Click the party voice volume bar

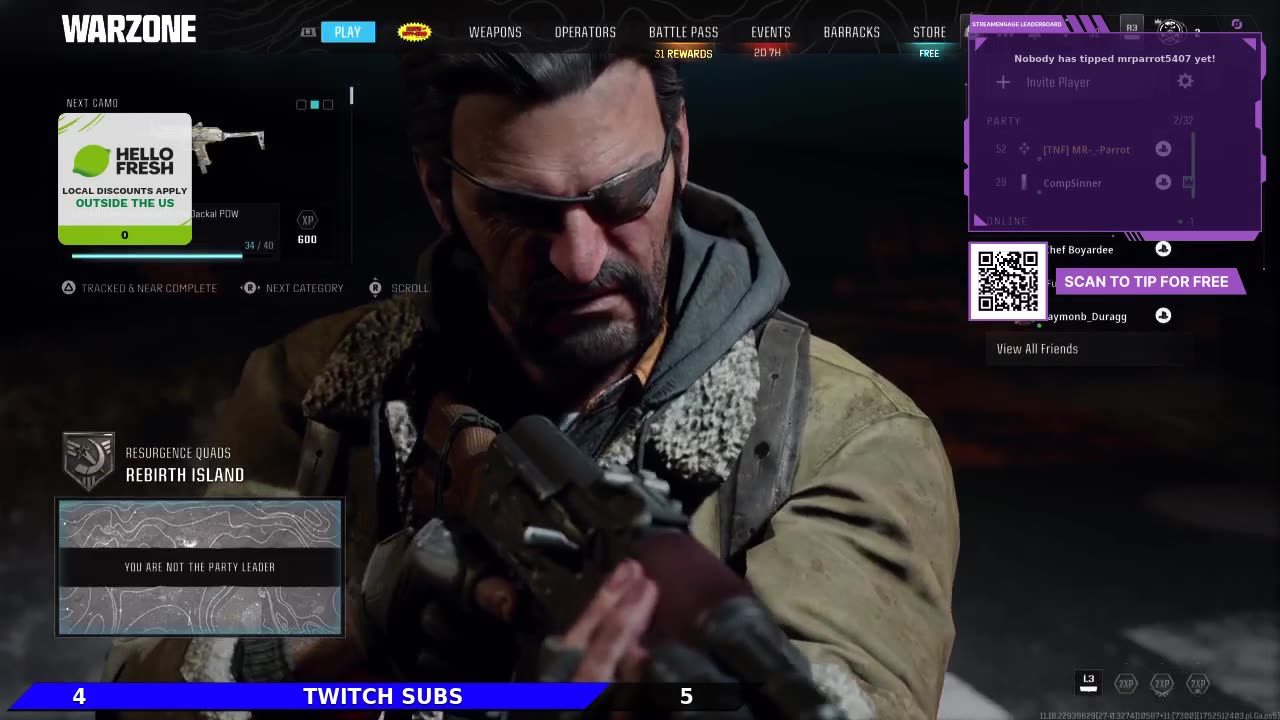1193,165
